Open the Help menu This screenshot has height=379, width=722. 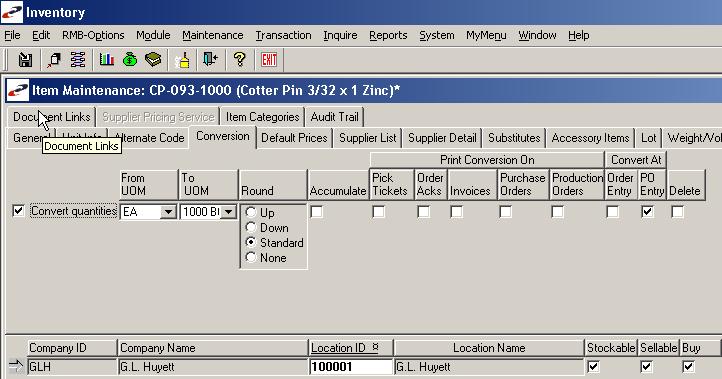tap(578, 35)
